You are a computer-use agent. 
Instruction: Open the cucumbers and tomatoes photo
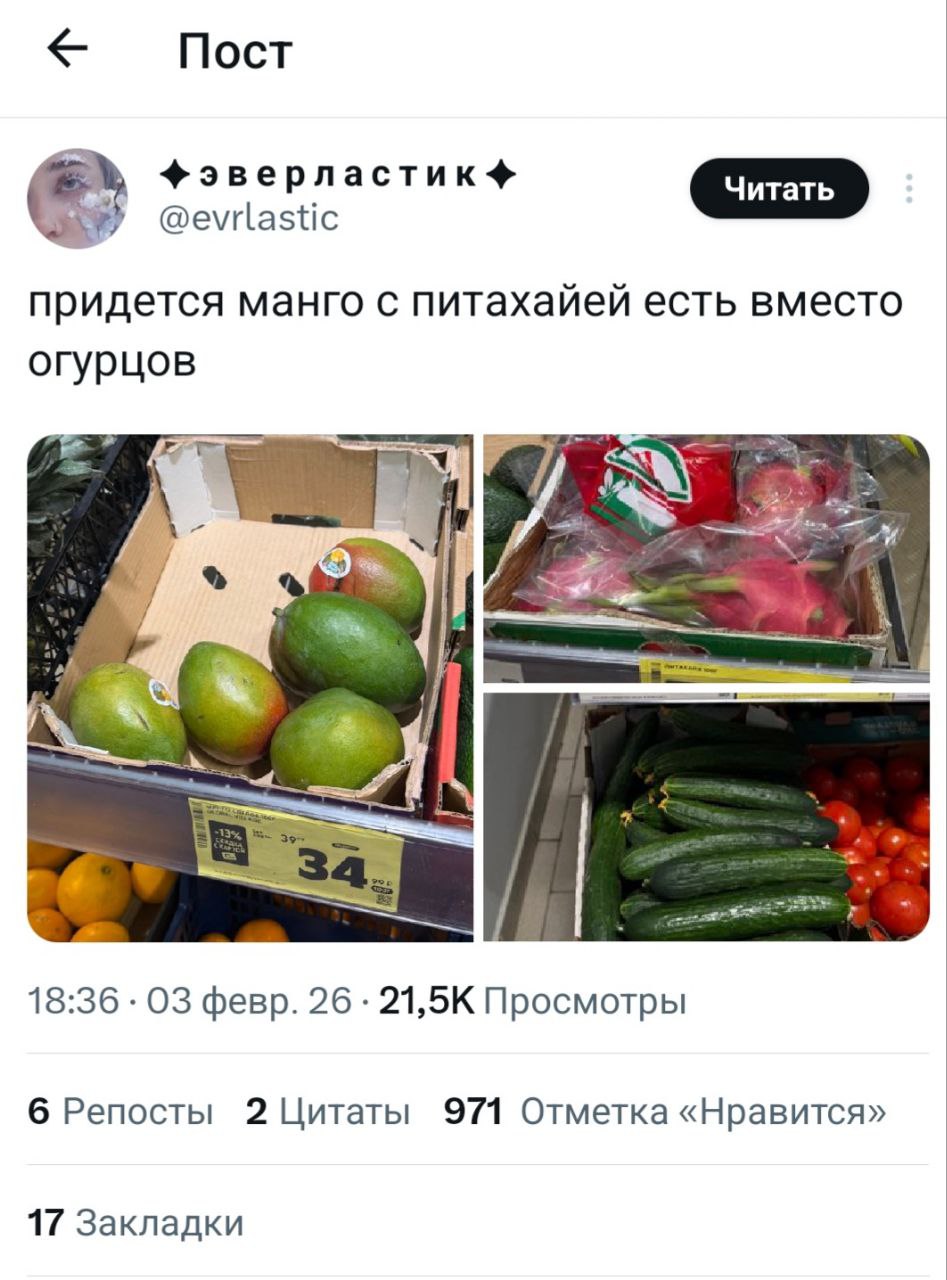(x=706, y=817)
